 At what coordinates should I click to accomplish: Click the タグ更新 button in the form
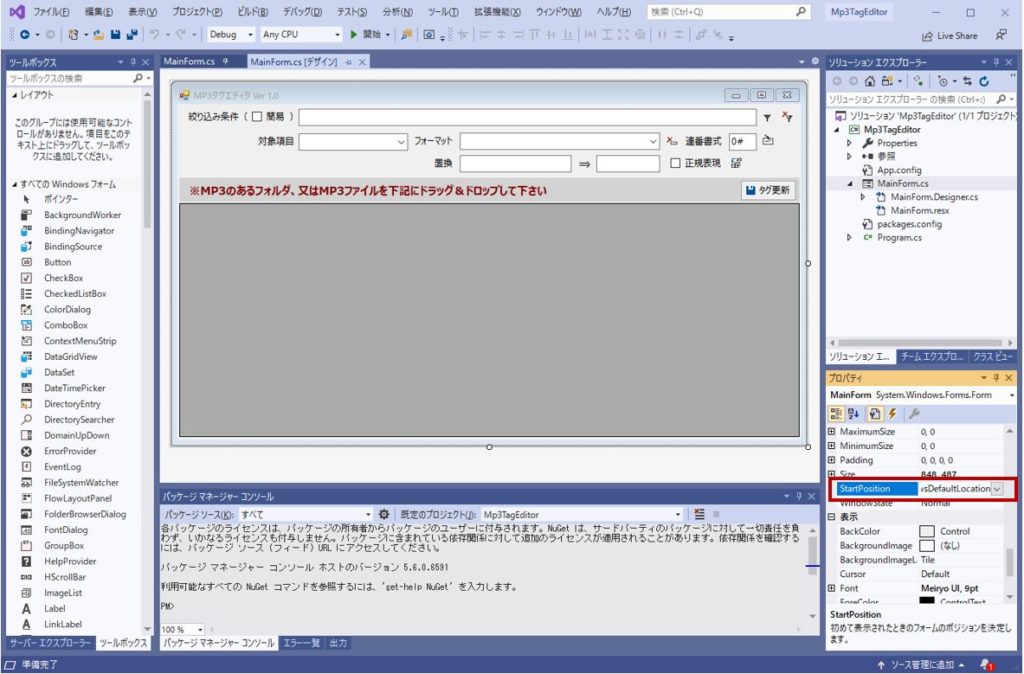click(769, 190)
